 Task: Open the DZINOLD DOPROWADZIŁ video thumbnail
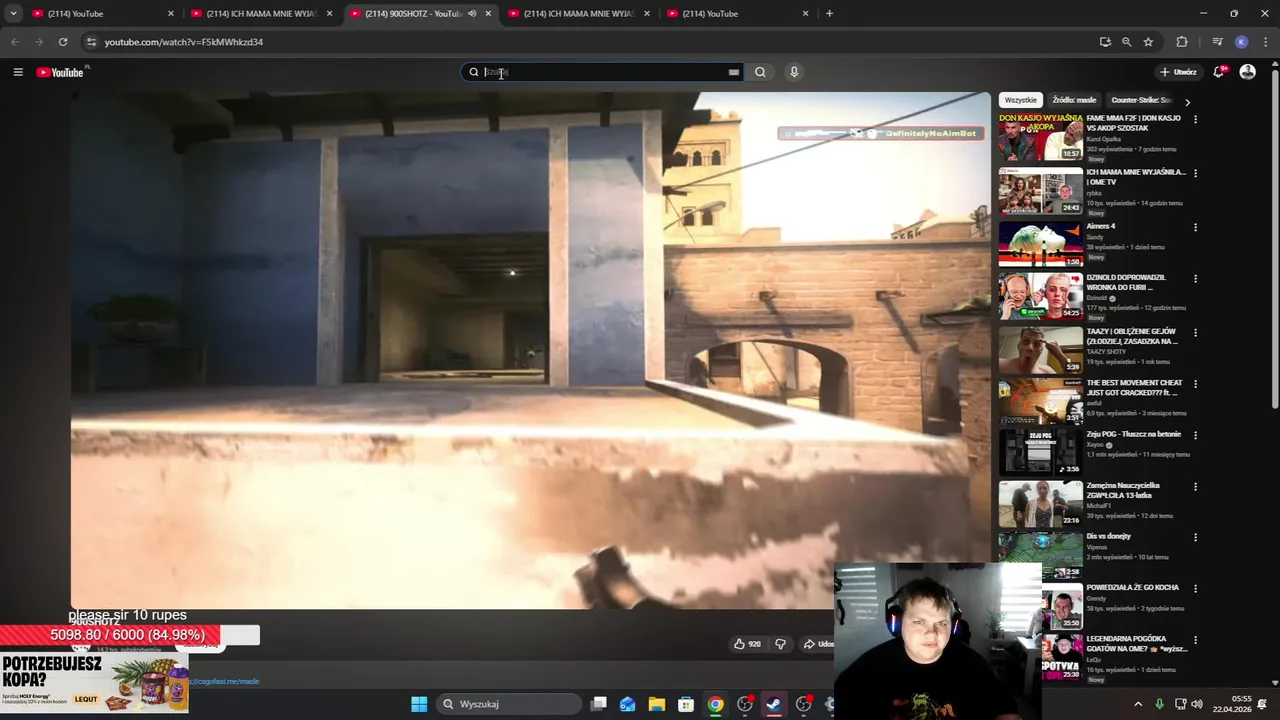pos(1041,296)
